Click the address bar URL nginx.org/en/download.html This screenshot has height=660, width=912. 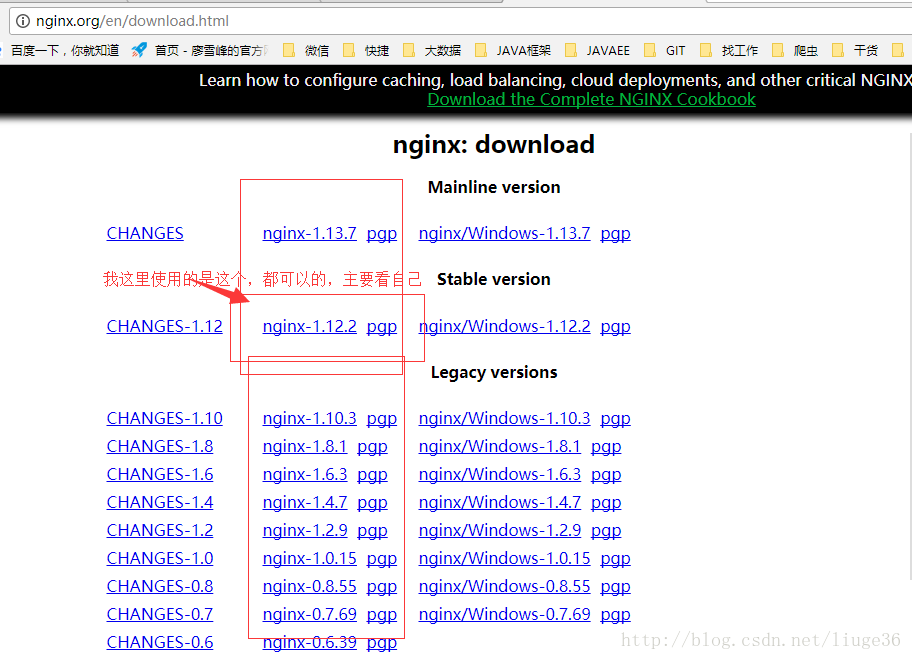point(132,22)
